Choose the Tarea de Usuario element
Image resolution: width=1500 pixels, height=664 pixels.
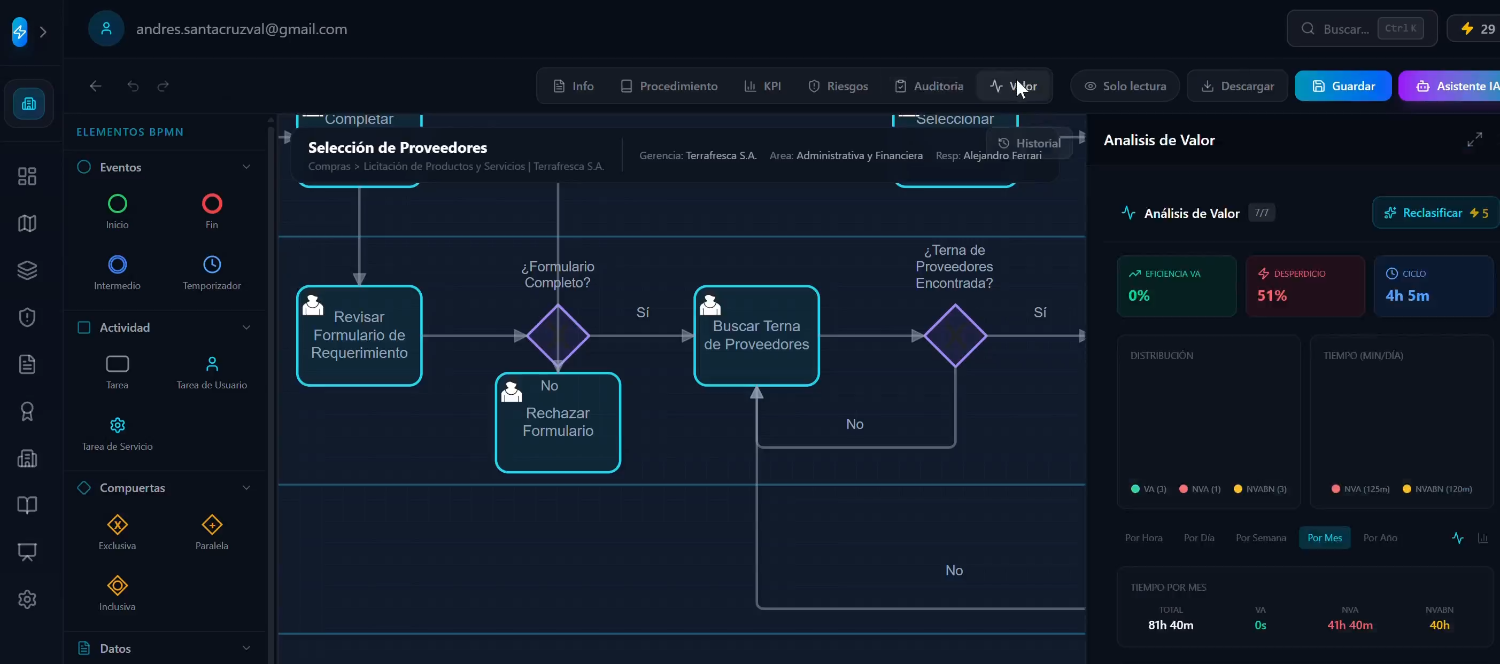click(212, 372)
